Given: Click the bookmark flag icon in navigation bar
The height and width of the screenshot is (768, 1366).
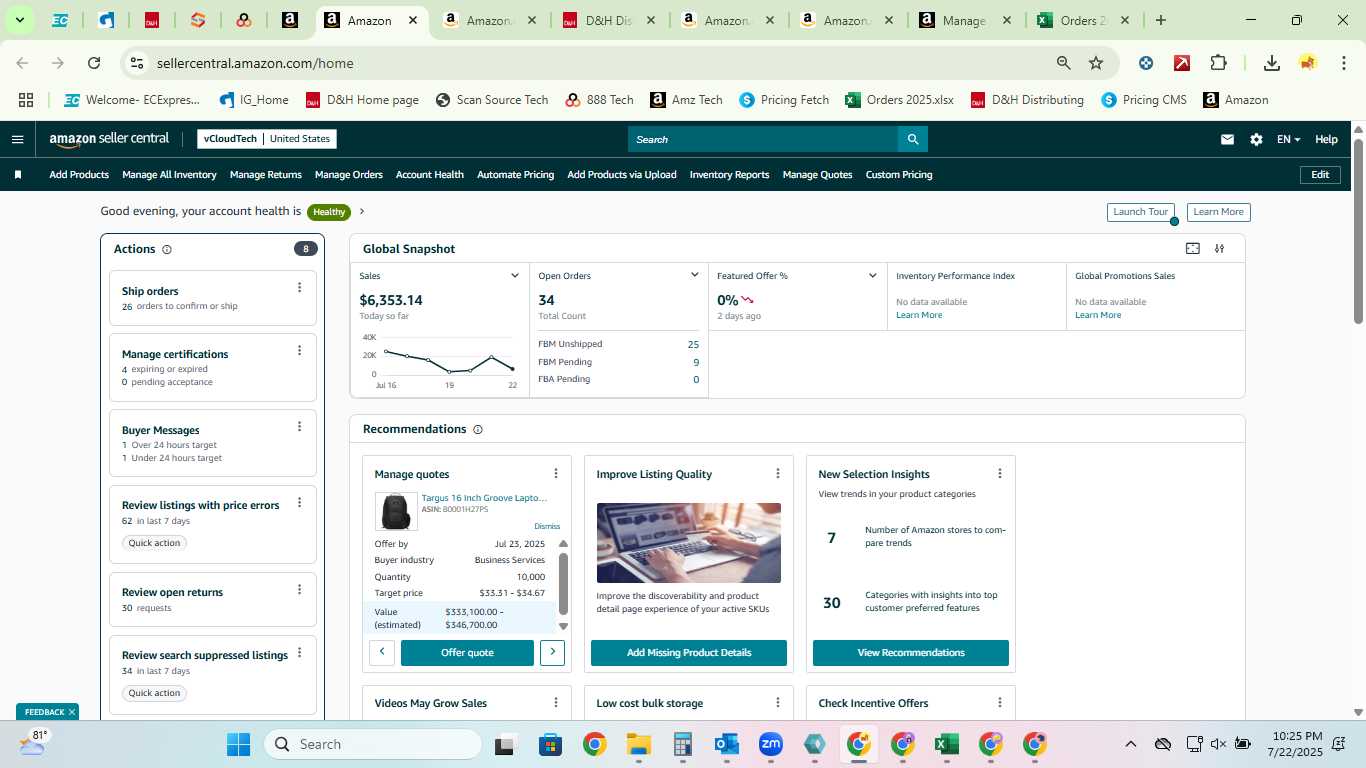Looking at the screenshot, I should point(18,175).
